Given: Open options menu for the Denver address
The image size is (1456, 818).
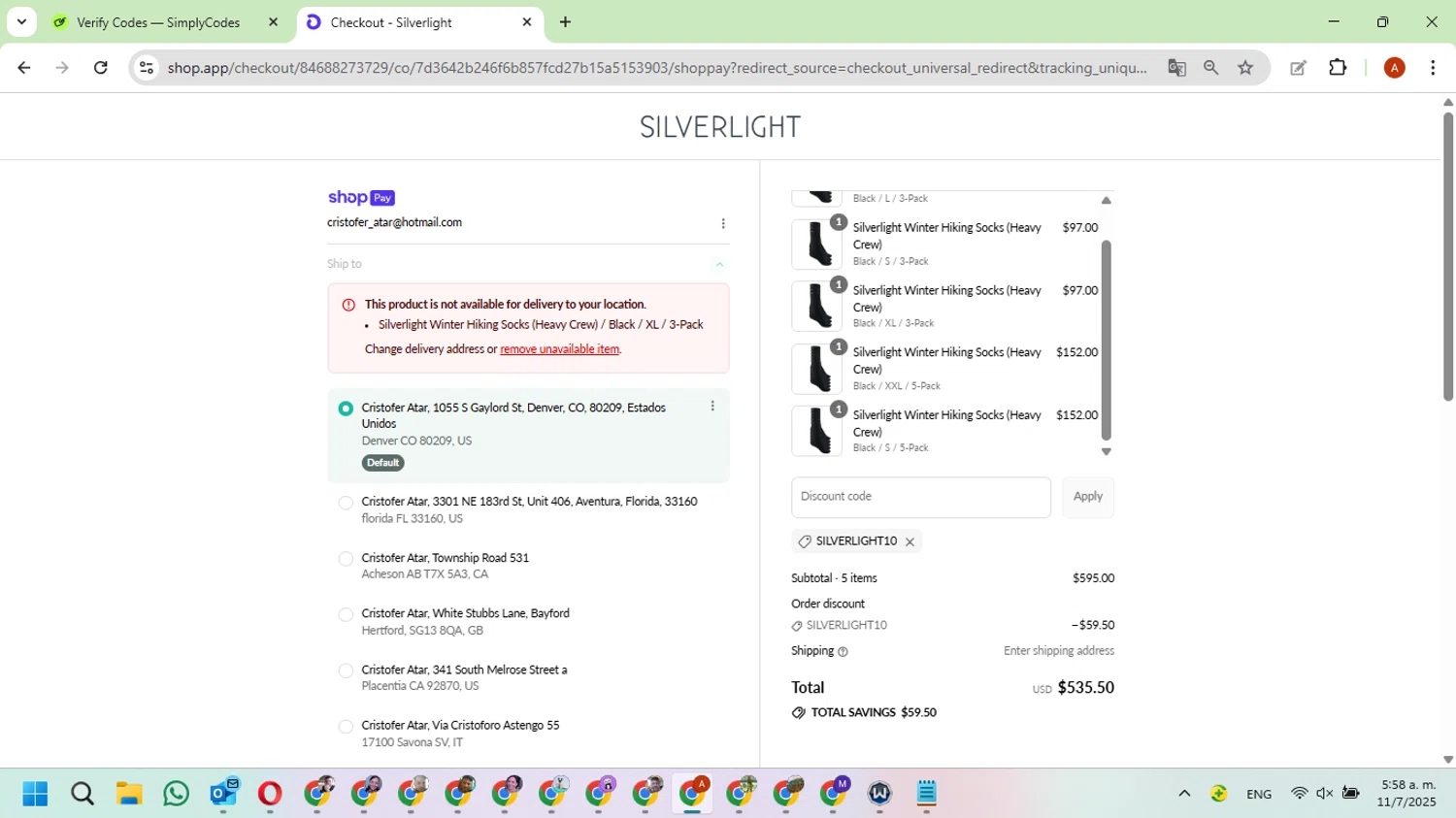Looking at the screenshot, I should tap(712, 407).
